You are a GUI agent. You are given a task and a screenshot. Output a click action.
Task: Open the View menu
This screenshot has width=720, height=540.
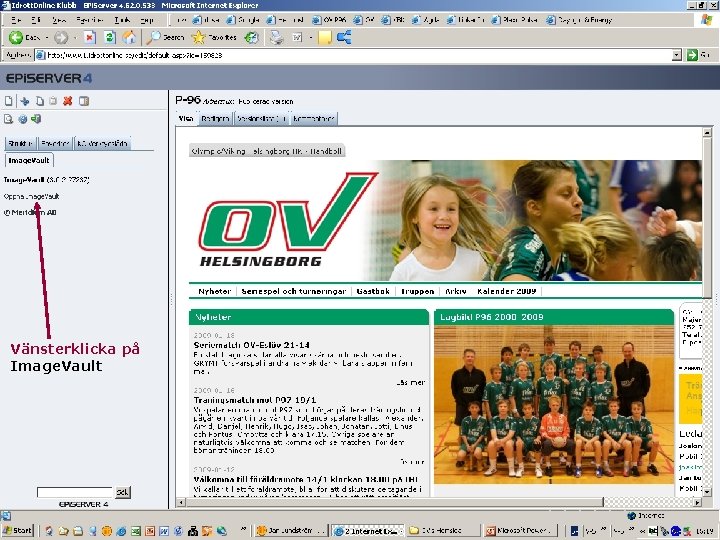coord(59,20)
